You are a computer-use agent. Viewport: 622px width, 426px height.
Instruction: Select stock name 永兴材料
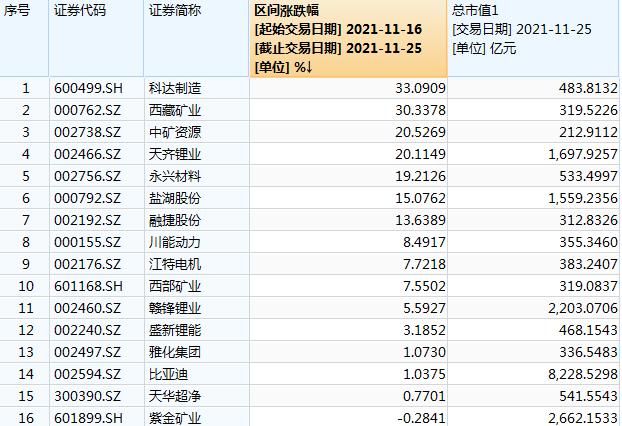point(175,176)
